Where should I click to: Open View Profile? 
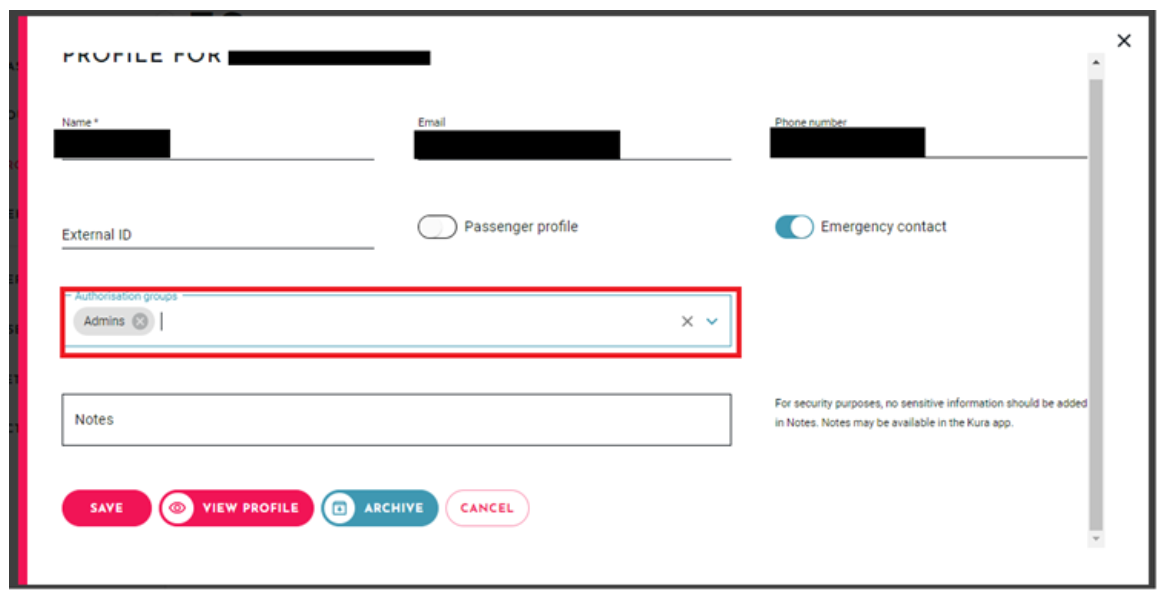pos(236,508)
